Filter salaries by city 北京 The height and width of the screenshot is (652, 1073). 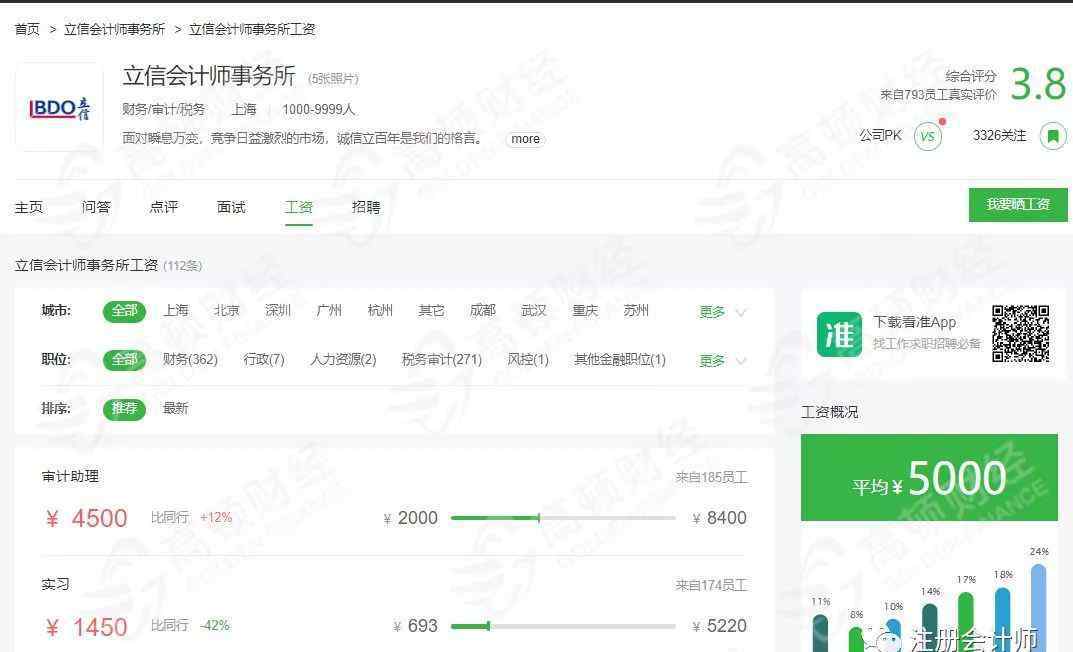click(x=227, y=311)
